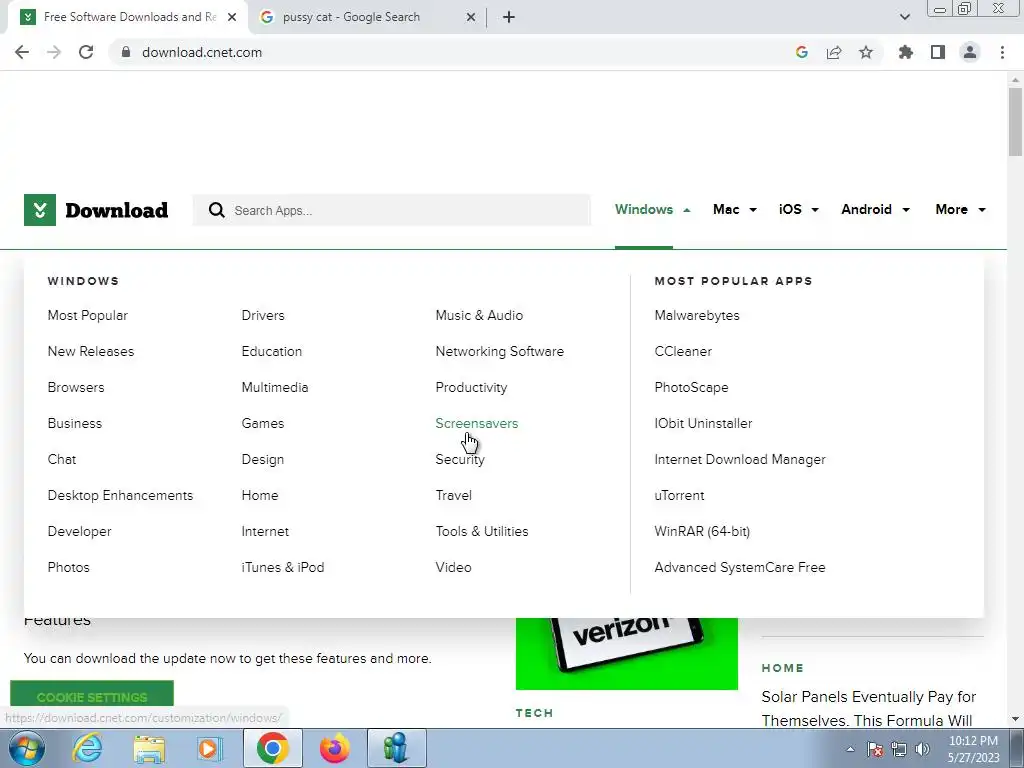Image resolution: width=1024 pixels, height=768 pixels.
Task: Open the search tabs chevron in Chrome
Action: tap(904, 17)
